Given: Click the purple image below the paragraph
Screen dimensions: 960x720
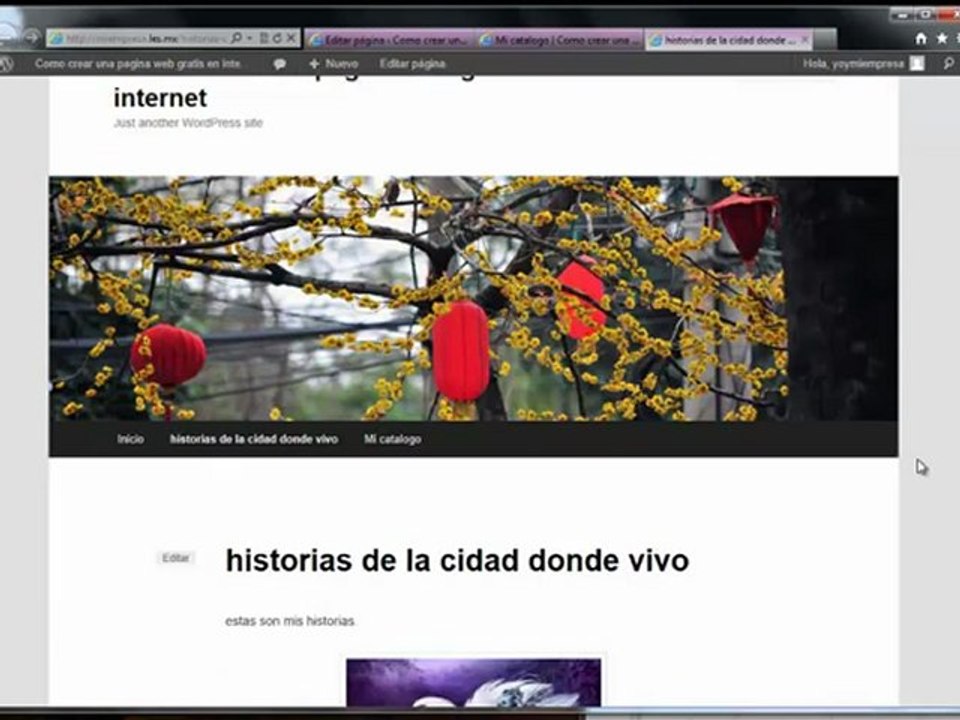Looking at the screenshot, I should coord(473,683).
